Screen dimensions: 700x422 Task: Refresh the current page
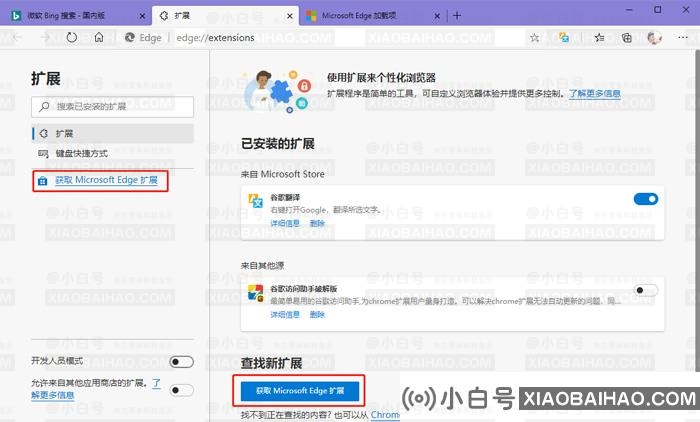71,38
